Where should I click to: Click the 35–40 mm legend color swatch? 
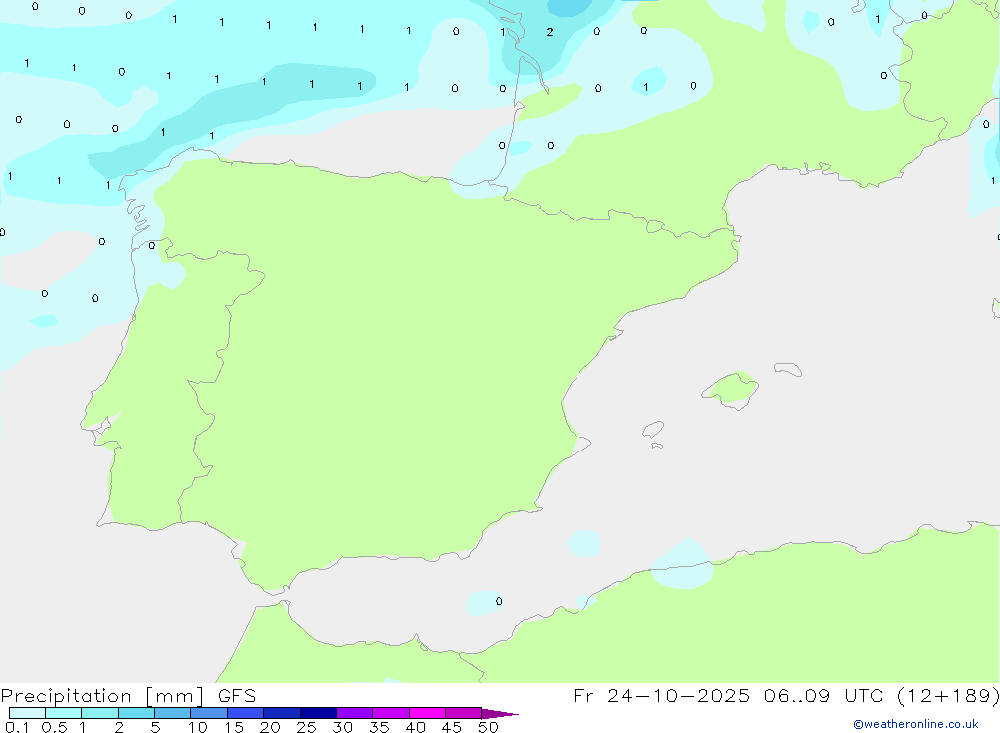coord(391,713)
